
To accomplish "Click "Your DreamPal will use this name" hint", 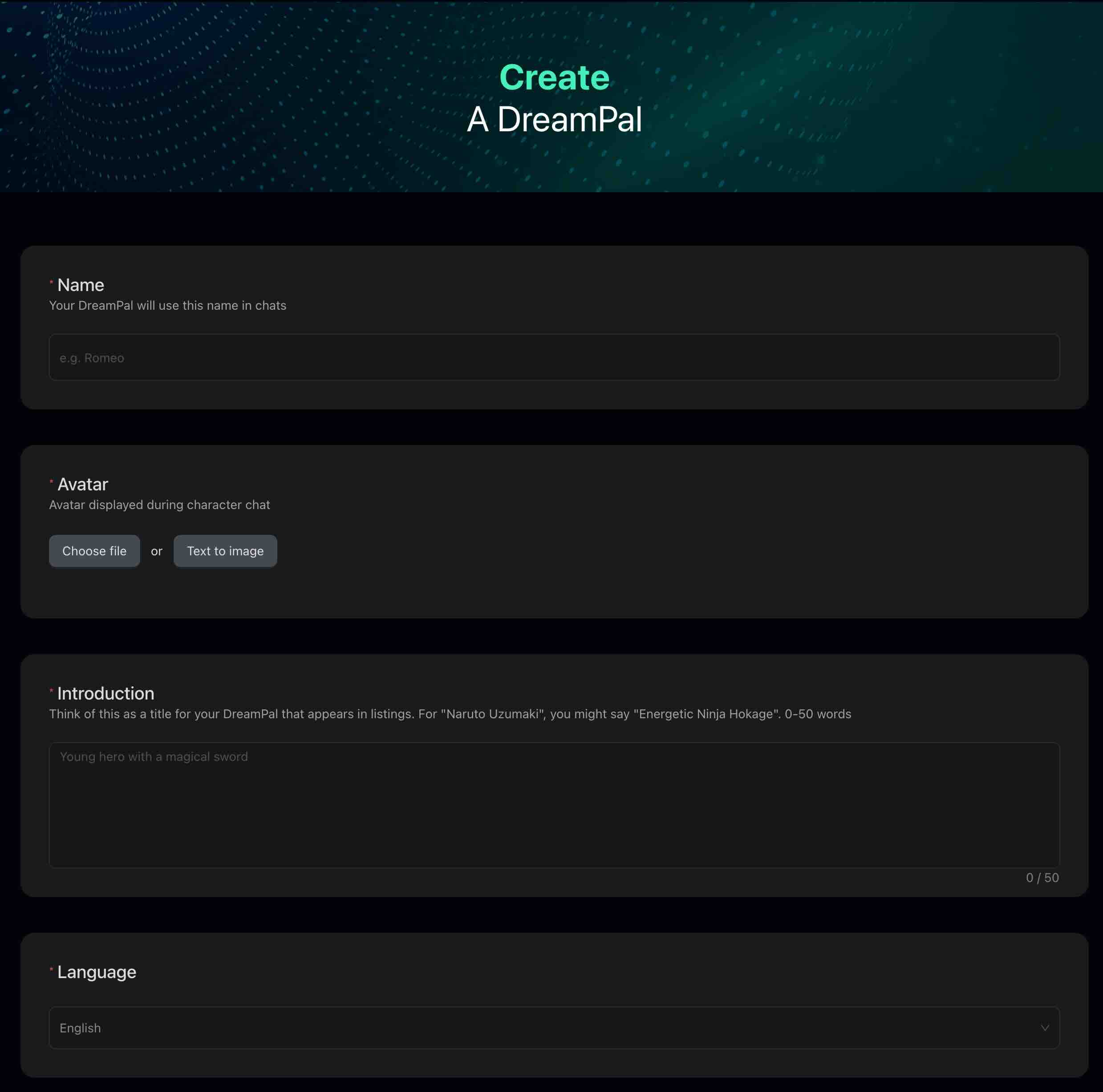I will 167,305.
